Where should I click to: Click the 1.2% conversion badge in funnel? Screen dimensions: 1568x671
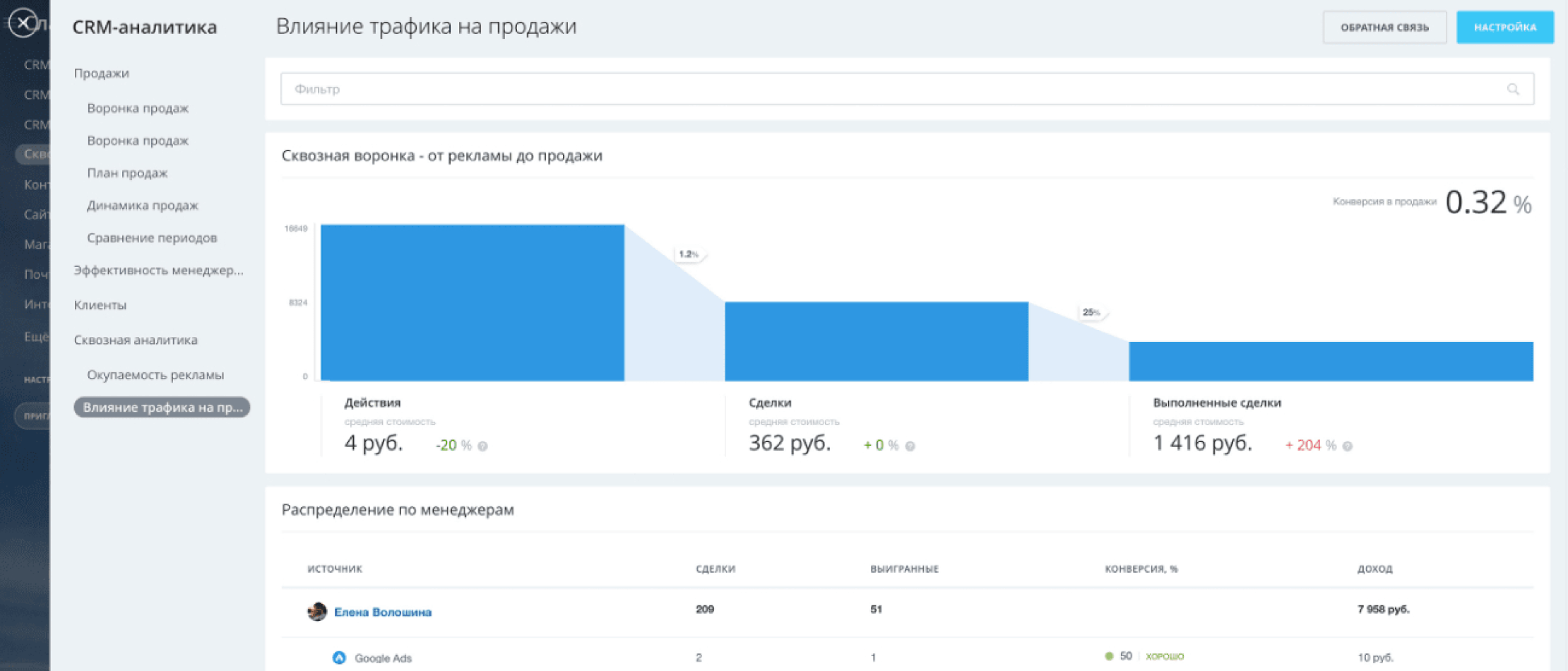point(688,254)
